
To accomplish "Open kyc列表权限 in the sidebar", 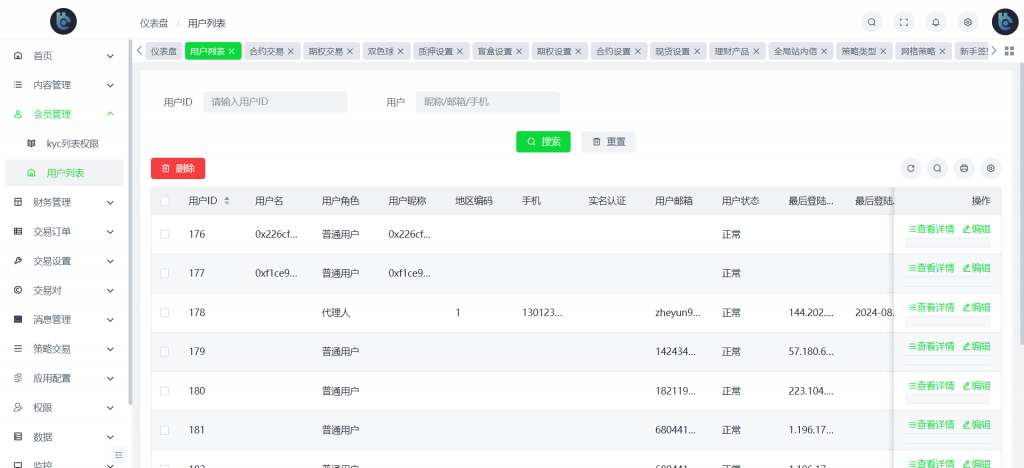I will 72,144.
